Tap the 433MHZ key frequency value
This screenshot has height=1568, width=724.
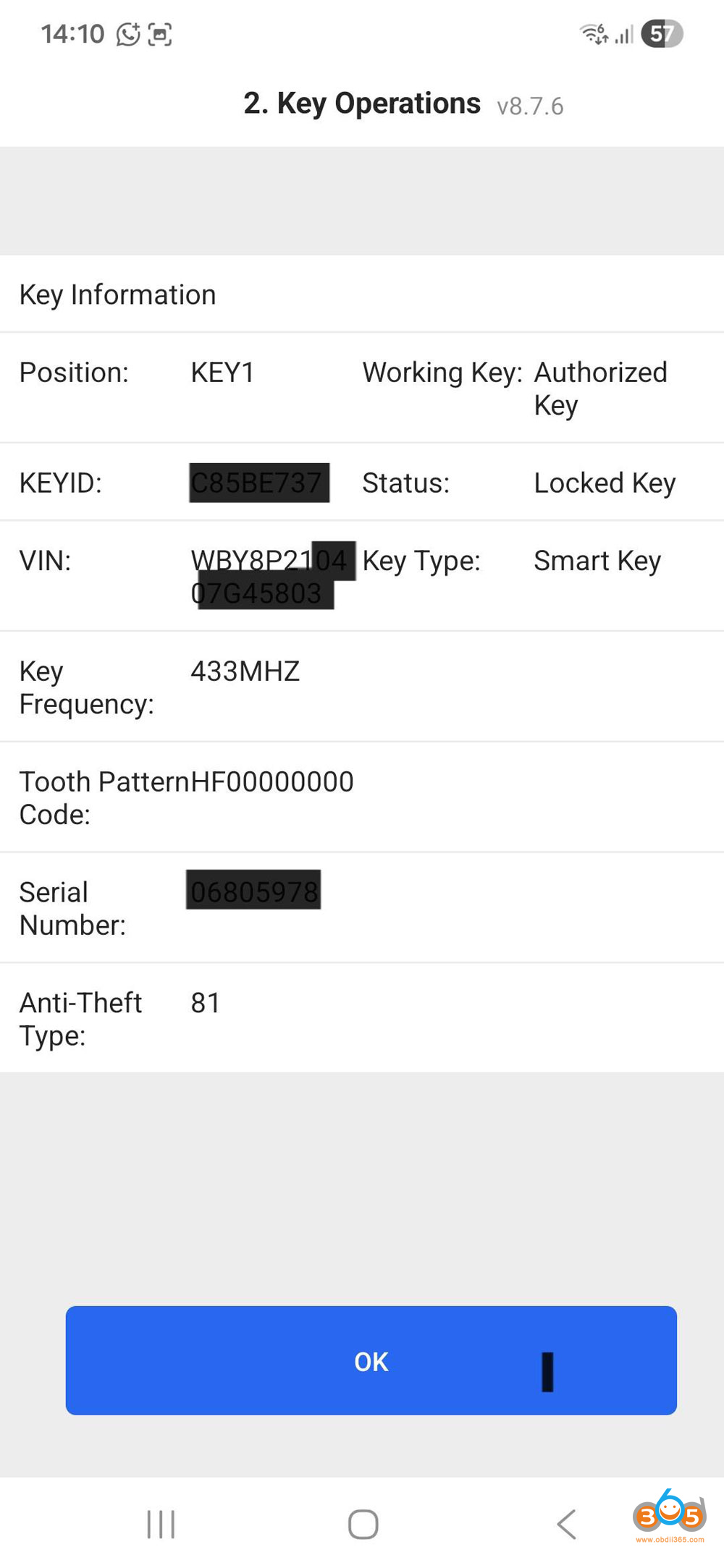[x=245, y=671]
